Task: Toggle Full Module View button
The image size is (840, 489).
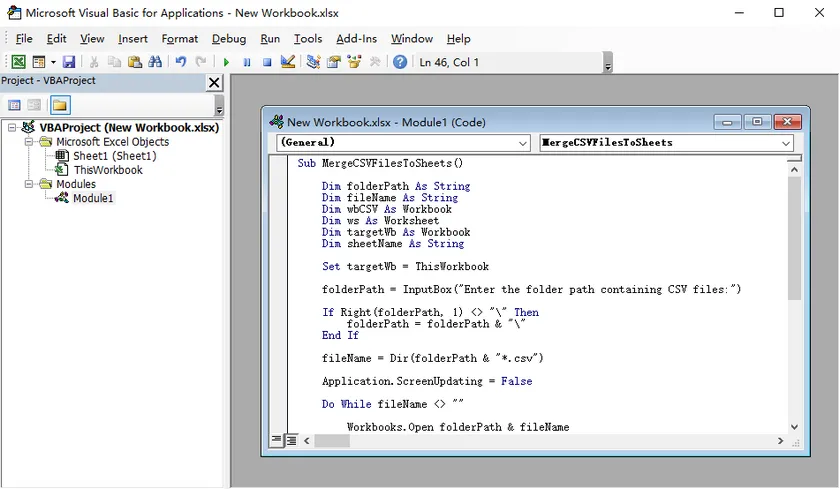Action: click(291, 440)
